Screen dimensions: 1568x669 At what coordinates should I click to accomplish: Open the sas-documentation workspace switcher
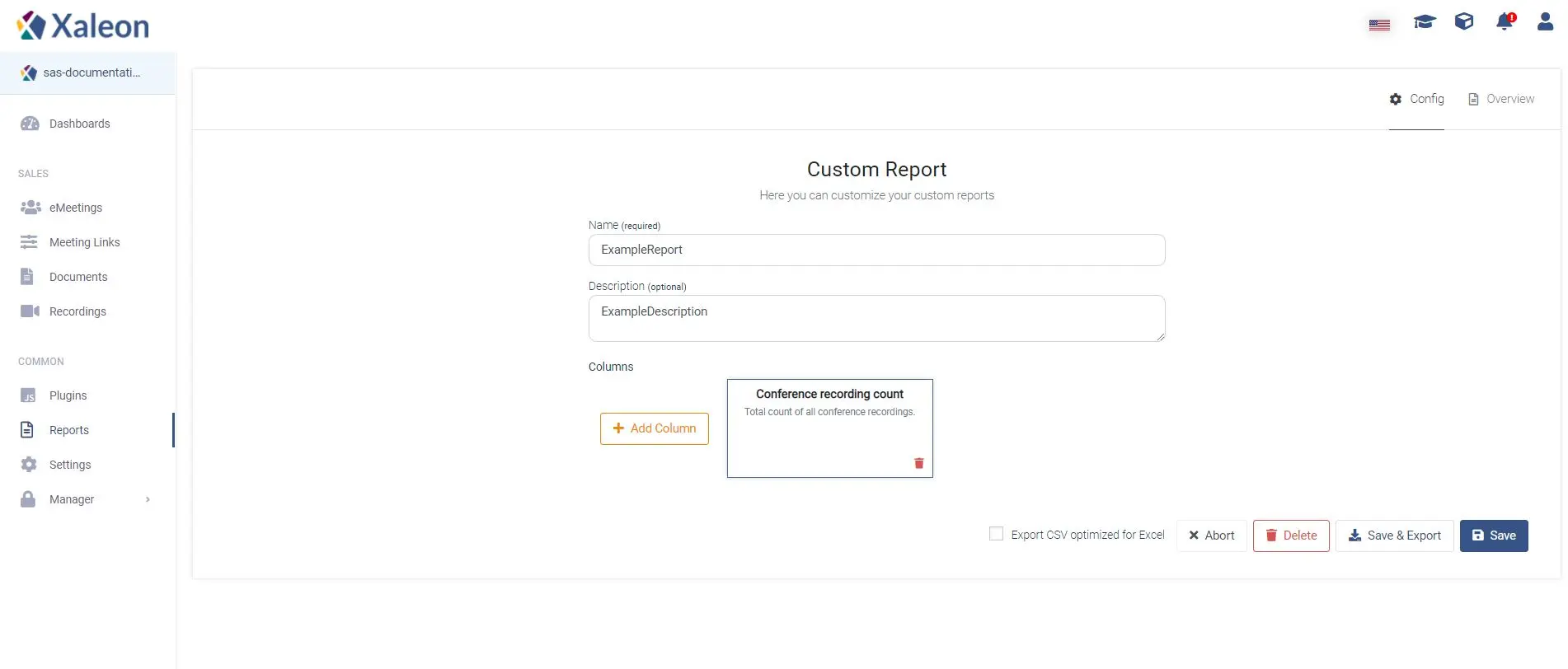87,73
